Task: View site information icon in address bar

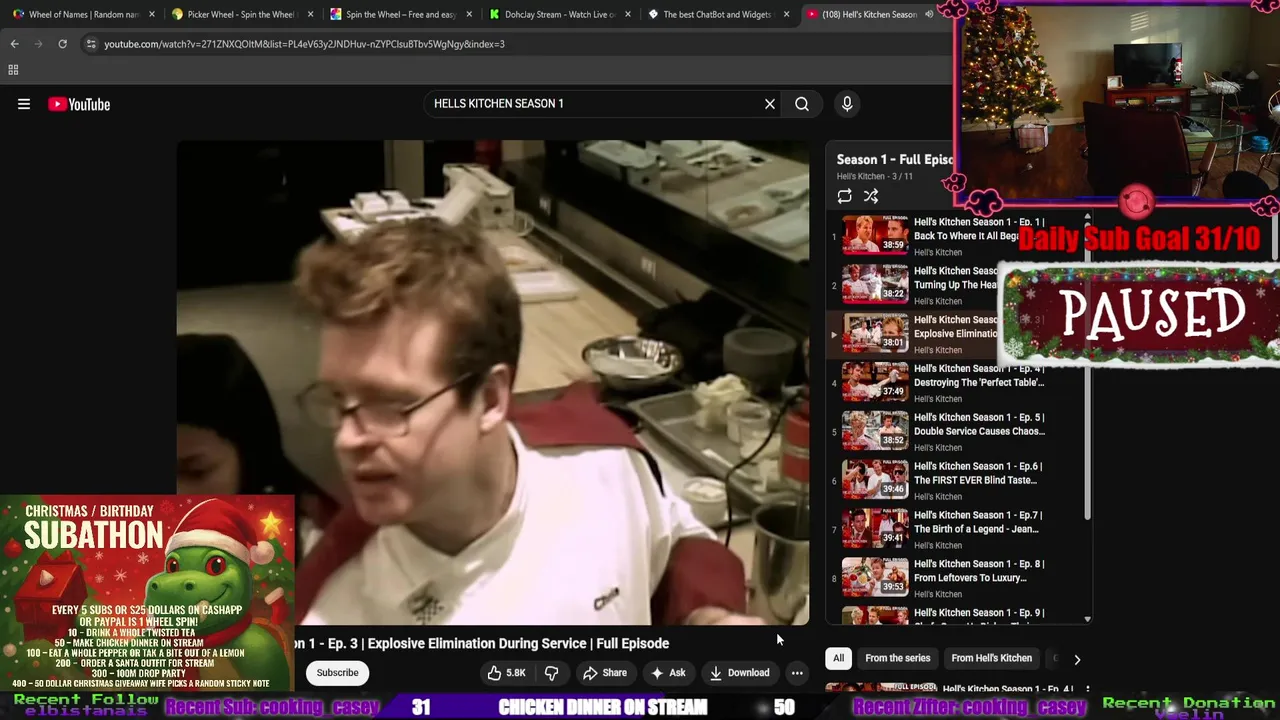Action: click(x=91, y=44)
